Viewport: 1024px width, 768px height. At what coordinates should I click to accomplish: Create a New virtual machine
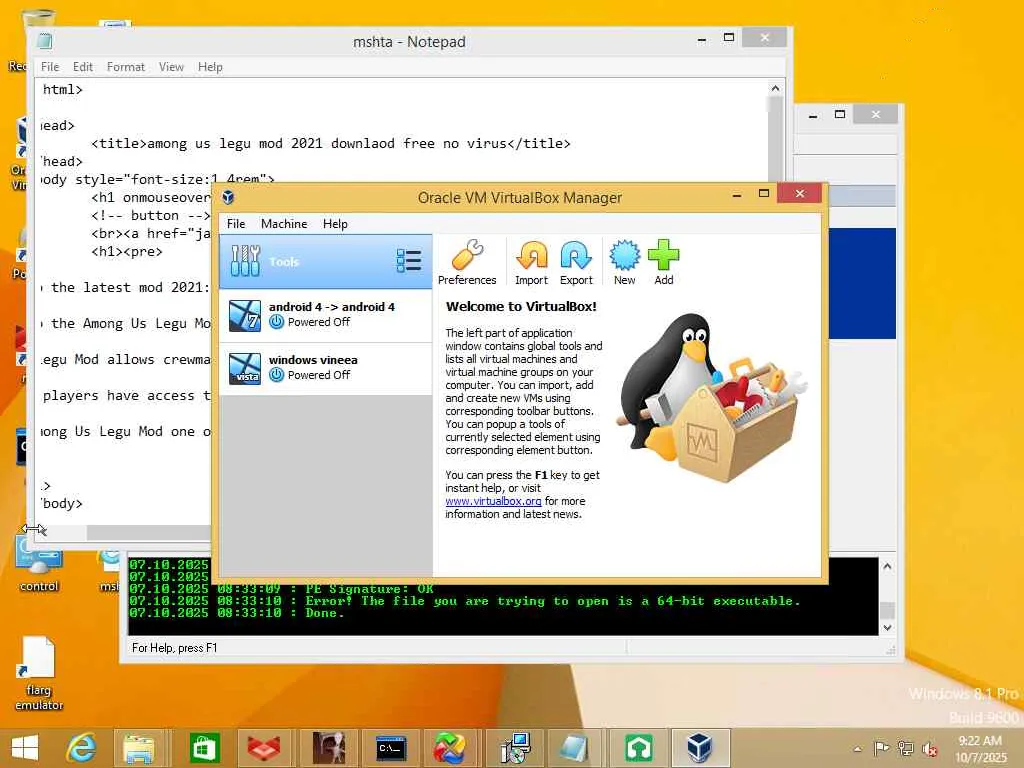click(x=624, y=262)
